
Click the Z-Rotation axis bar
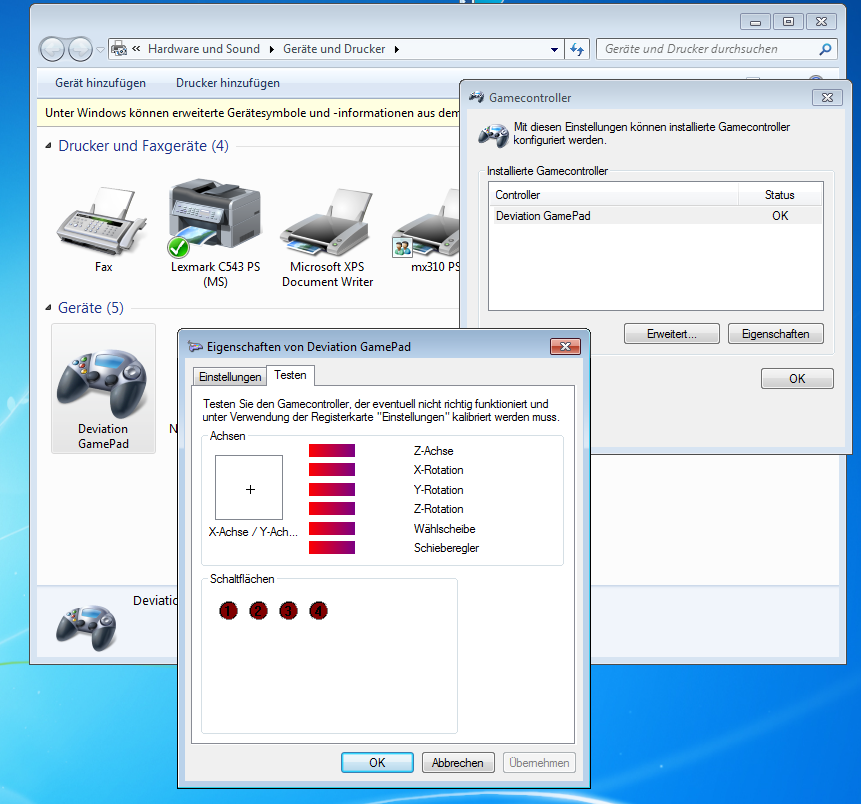(x=332, y=509)
